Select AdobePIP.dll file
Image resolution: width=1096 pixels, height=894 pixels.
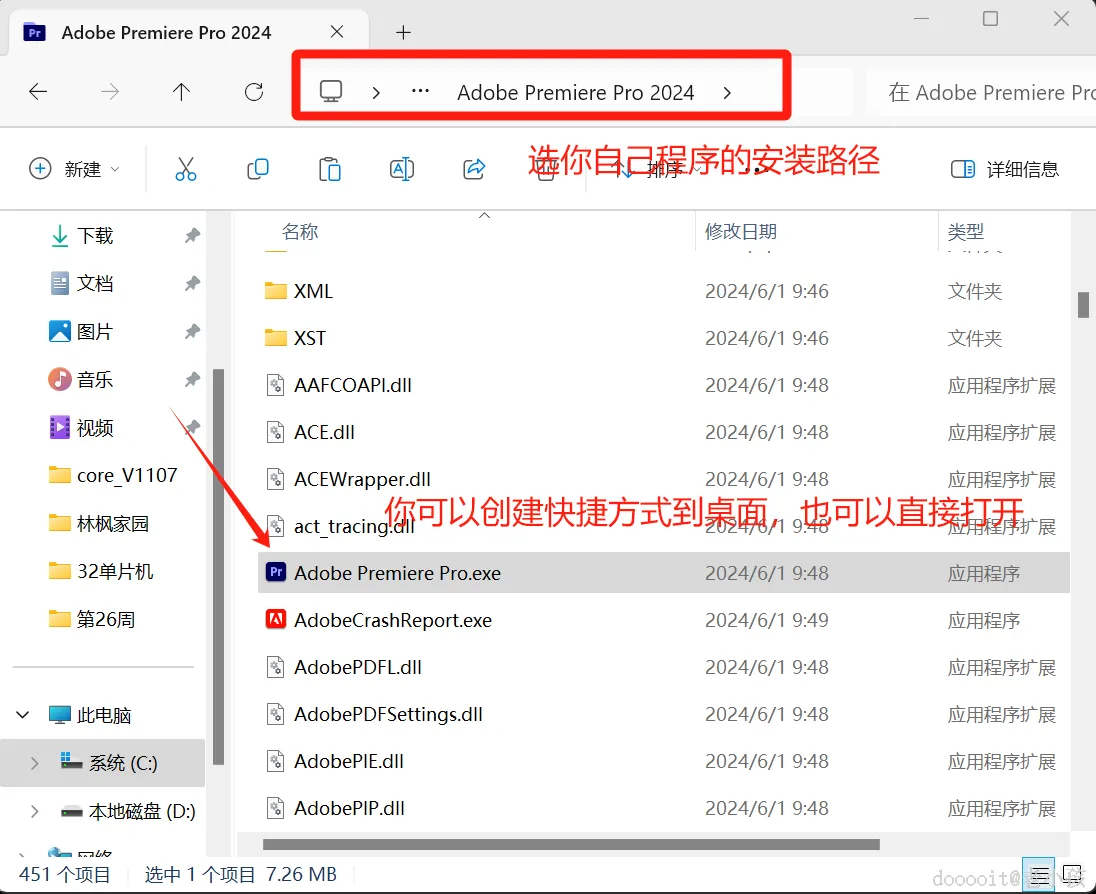pos(336,808)
